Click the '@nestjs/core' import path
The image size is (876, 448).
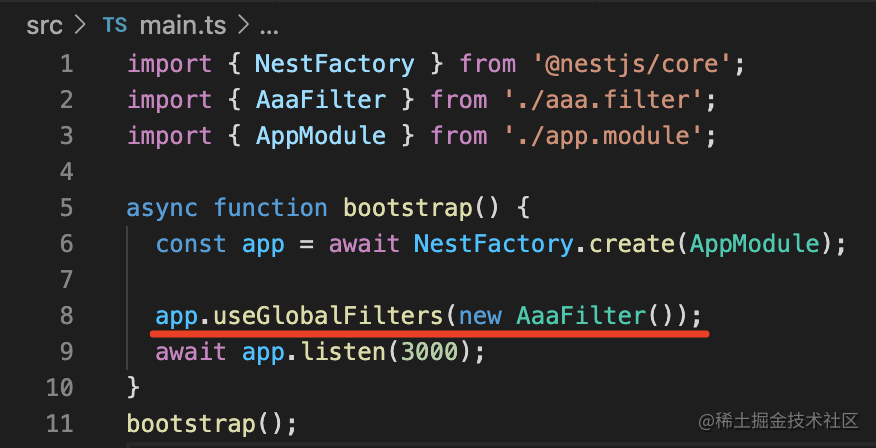point(631,64)
